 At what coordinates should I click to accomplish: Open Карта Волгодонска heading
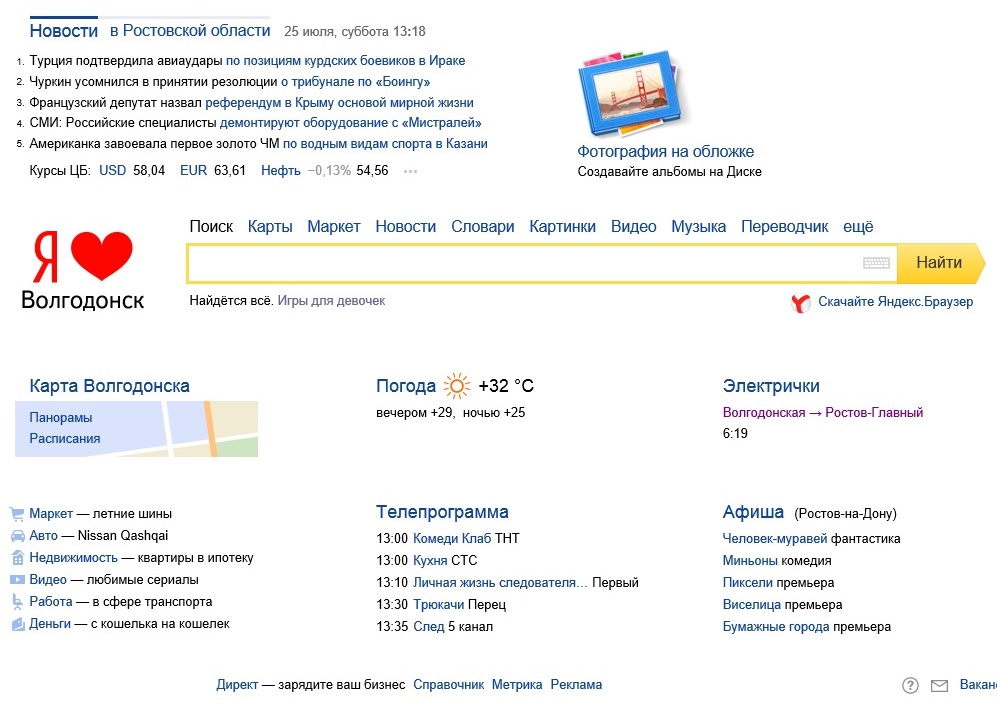point(109,386)
